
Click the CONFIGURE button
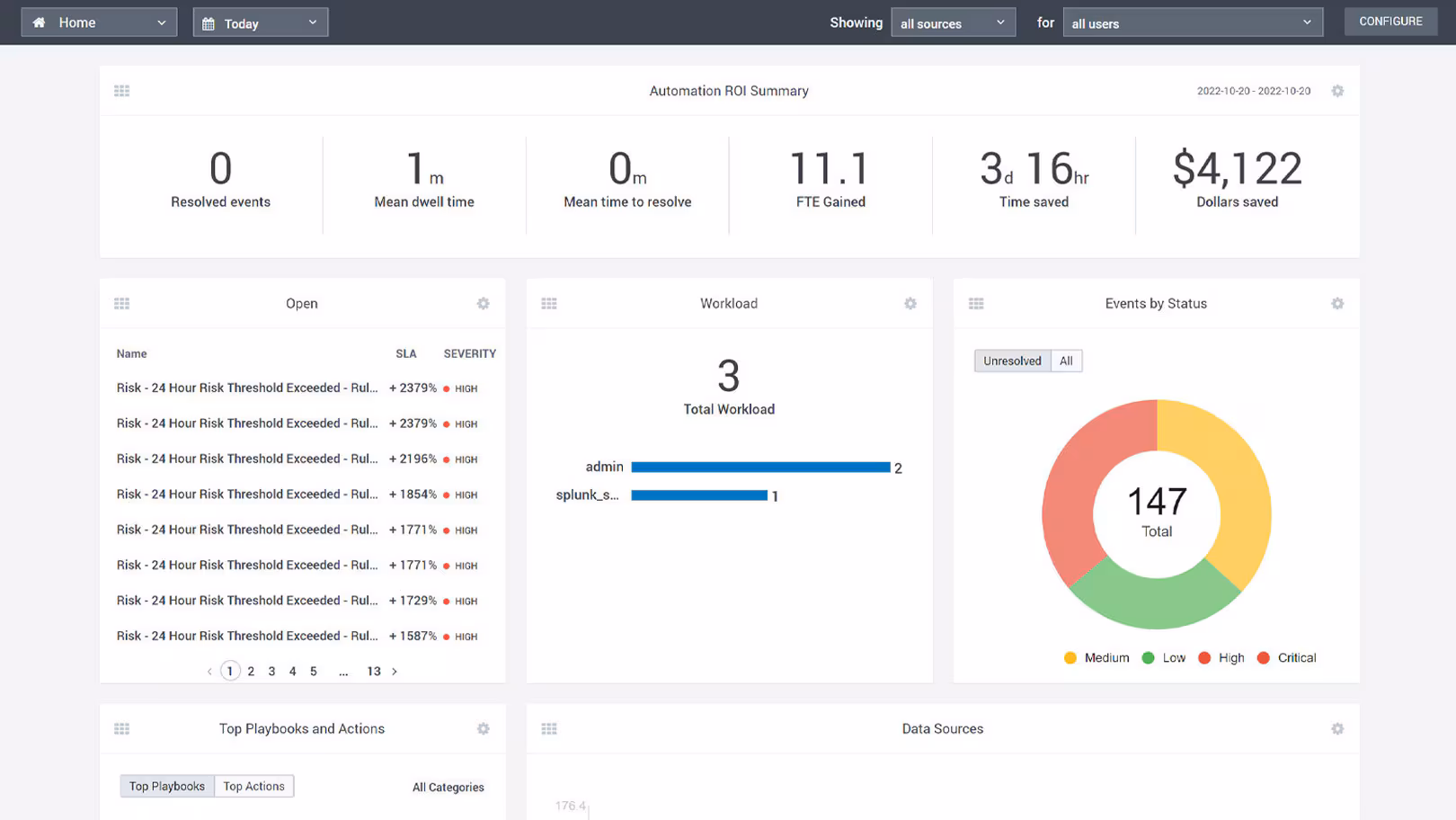(x=1390, y=22)
